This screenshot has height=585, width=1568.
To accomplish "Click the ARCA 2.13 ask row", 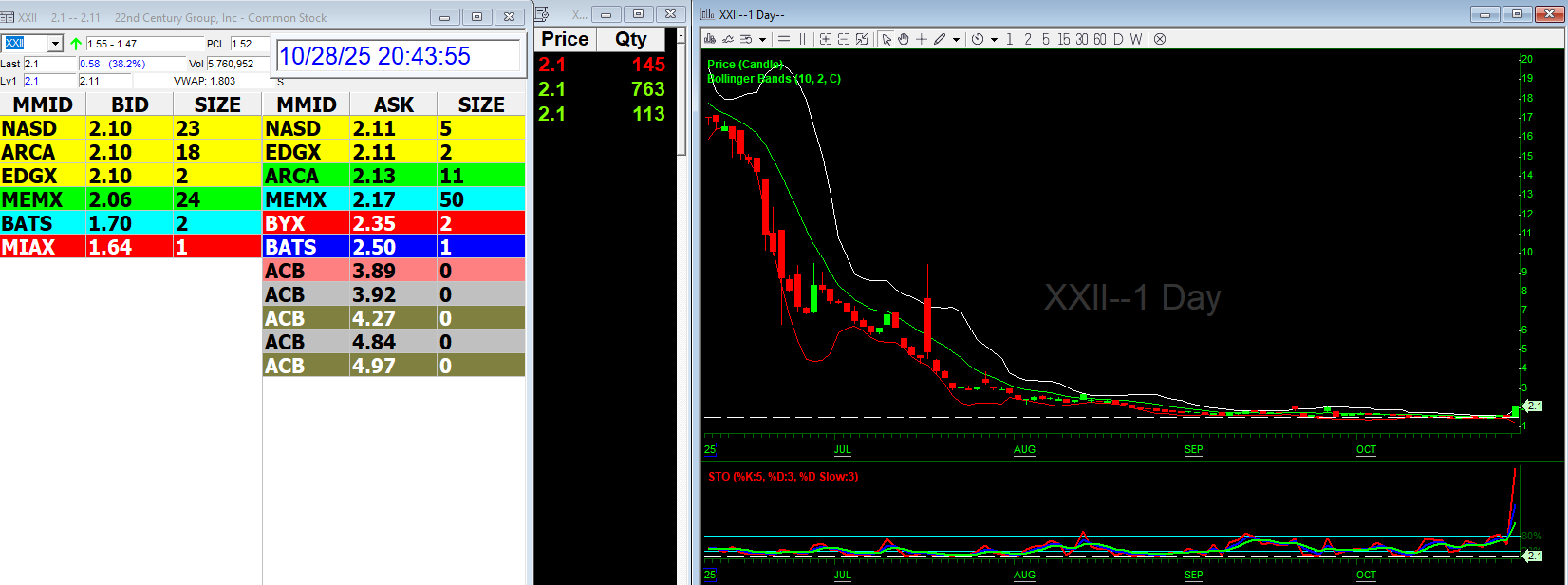I will [x=393, y=176].
